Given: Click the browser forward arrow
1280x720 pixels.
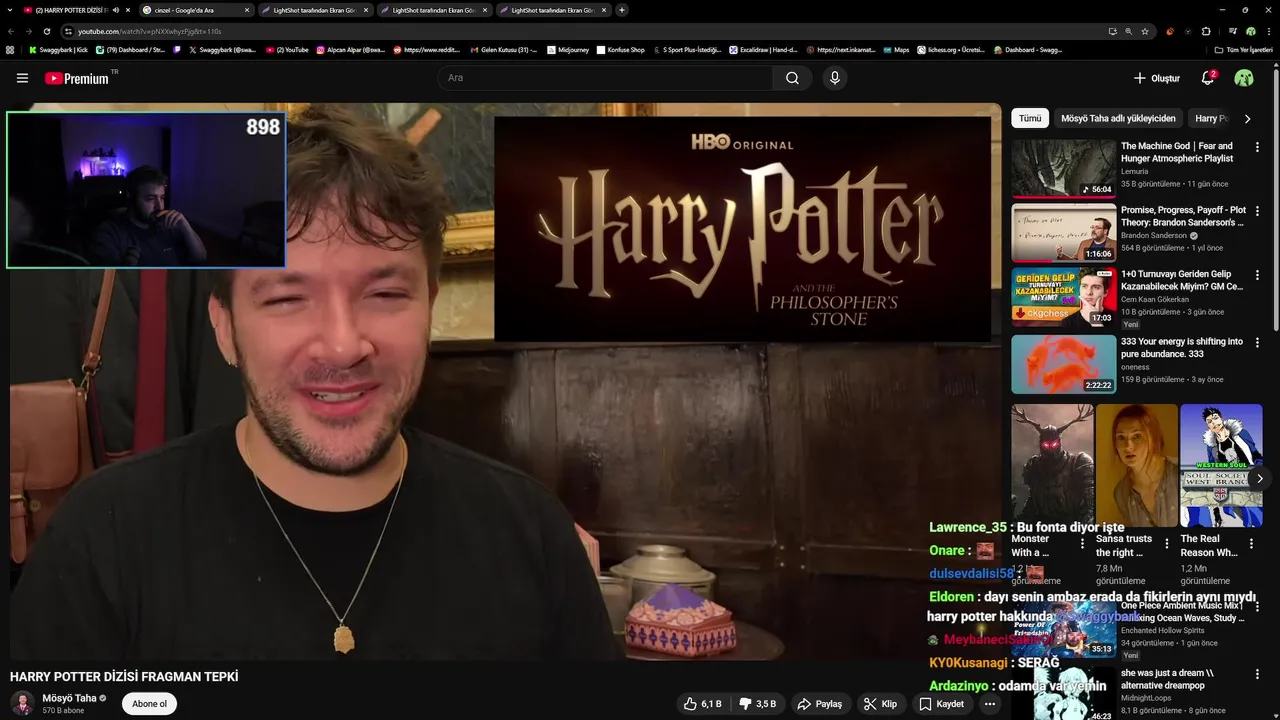Looking at the screenshot, I should coord(29,31).
